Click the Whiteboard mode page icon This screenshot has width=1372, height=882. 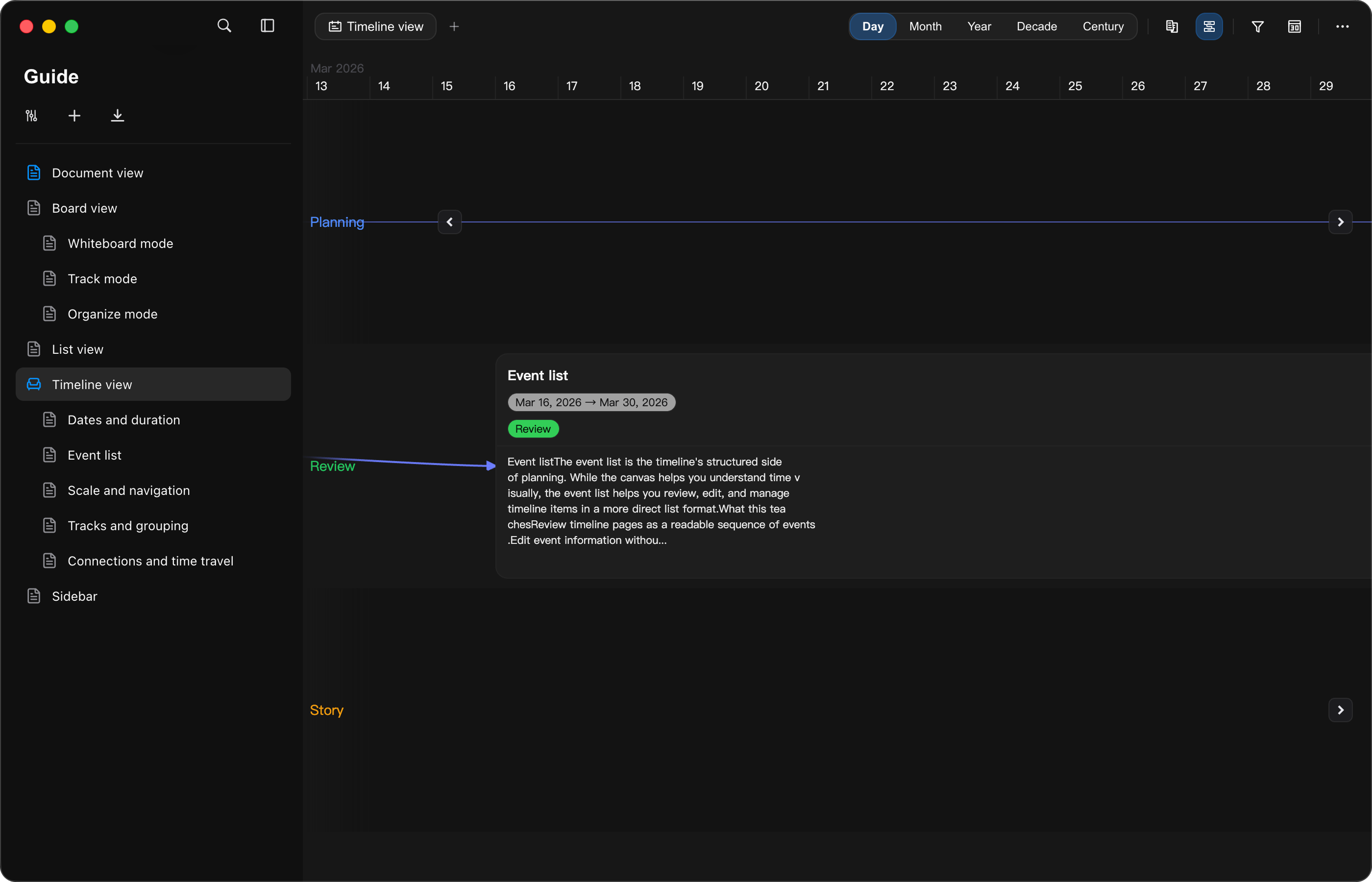(50, 244)
